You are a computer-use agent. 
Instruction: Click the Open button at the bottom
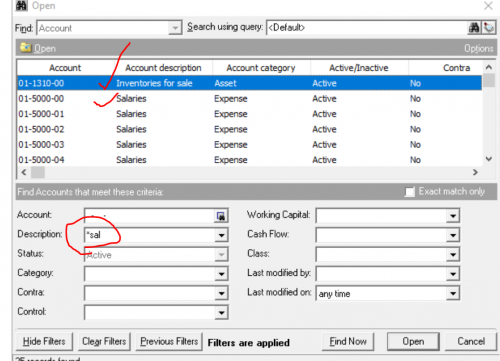(413, 341)
